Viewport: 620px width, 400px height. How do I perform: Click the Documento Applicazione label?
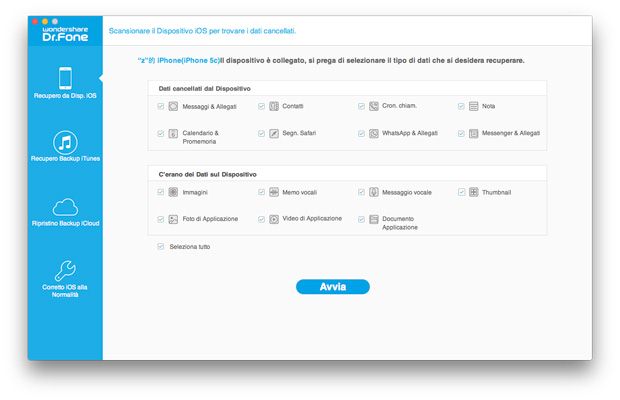point(398,222)
